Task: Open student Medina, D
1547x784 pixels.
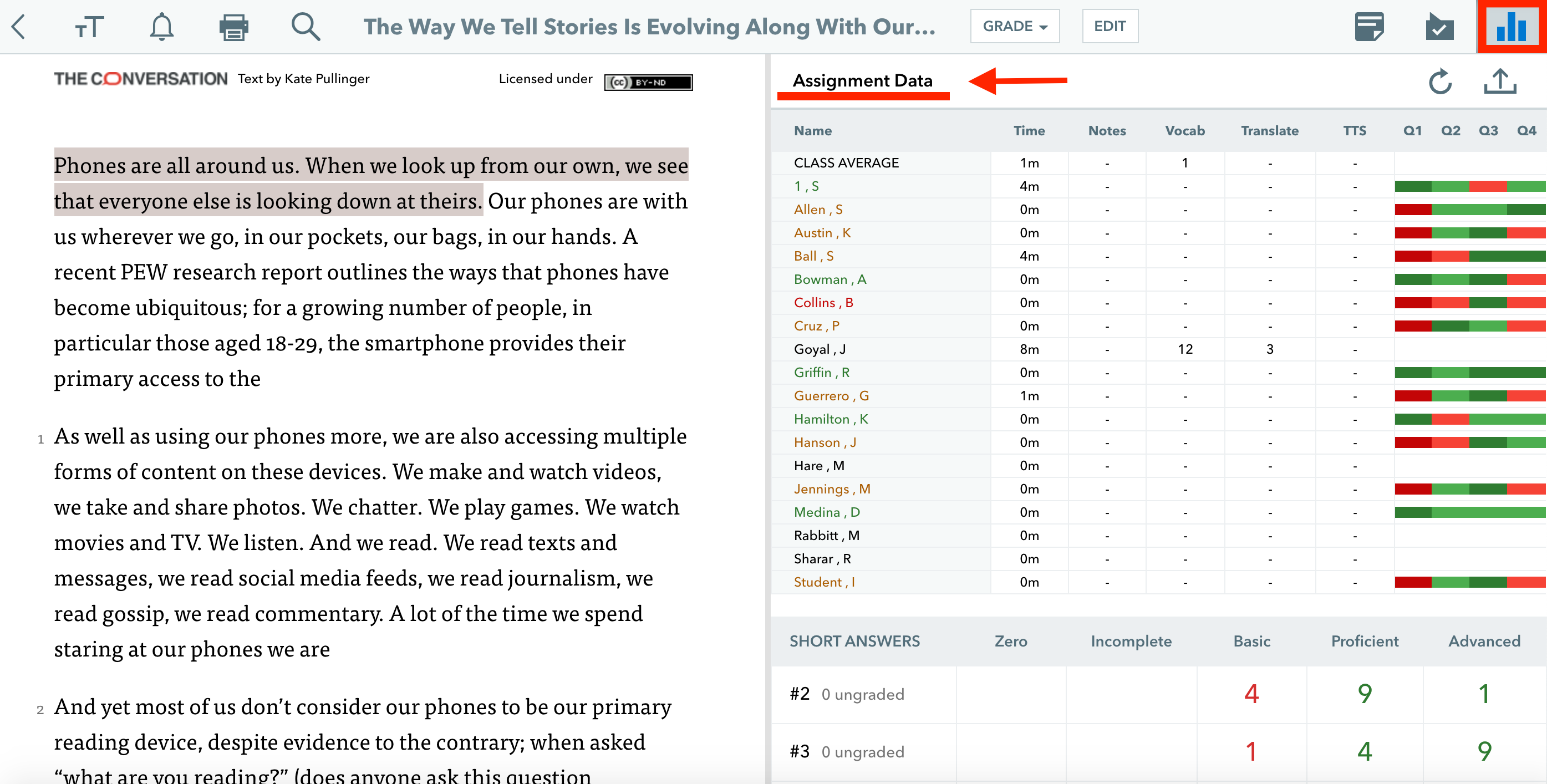Action: pos(826,512)
